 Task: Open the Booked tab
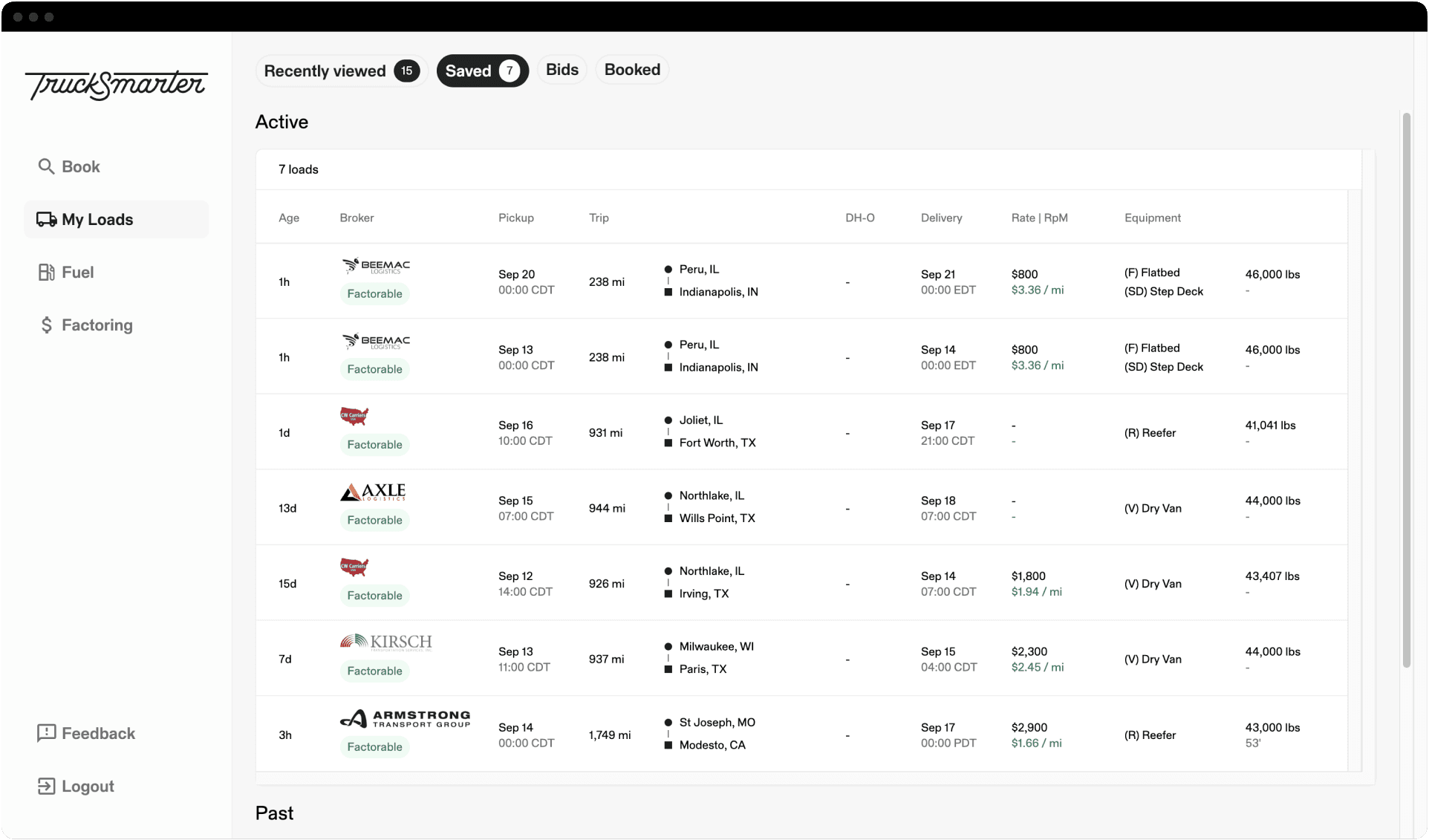(x=632, y=70)
